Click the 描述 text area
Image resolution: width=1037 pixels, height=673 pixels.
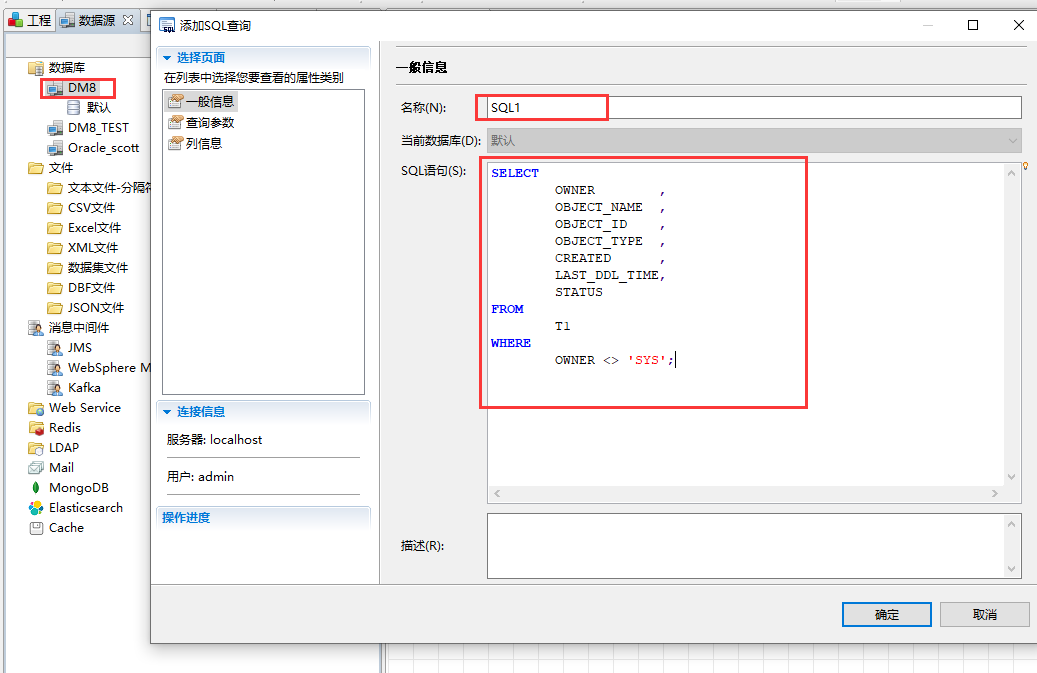click(x=746, y=546)
